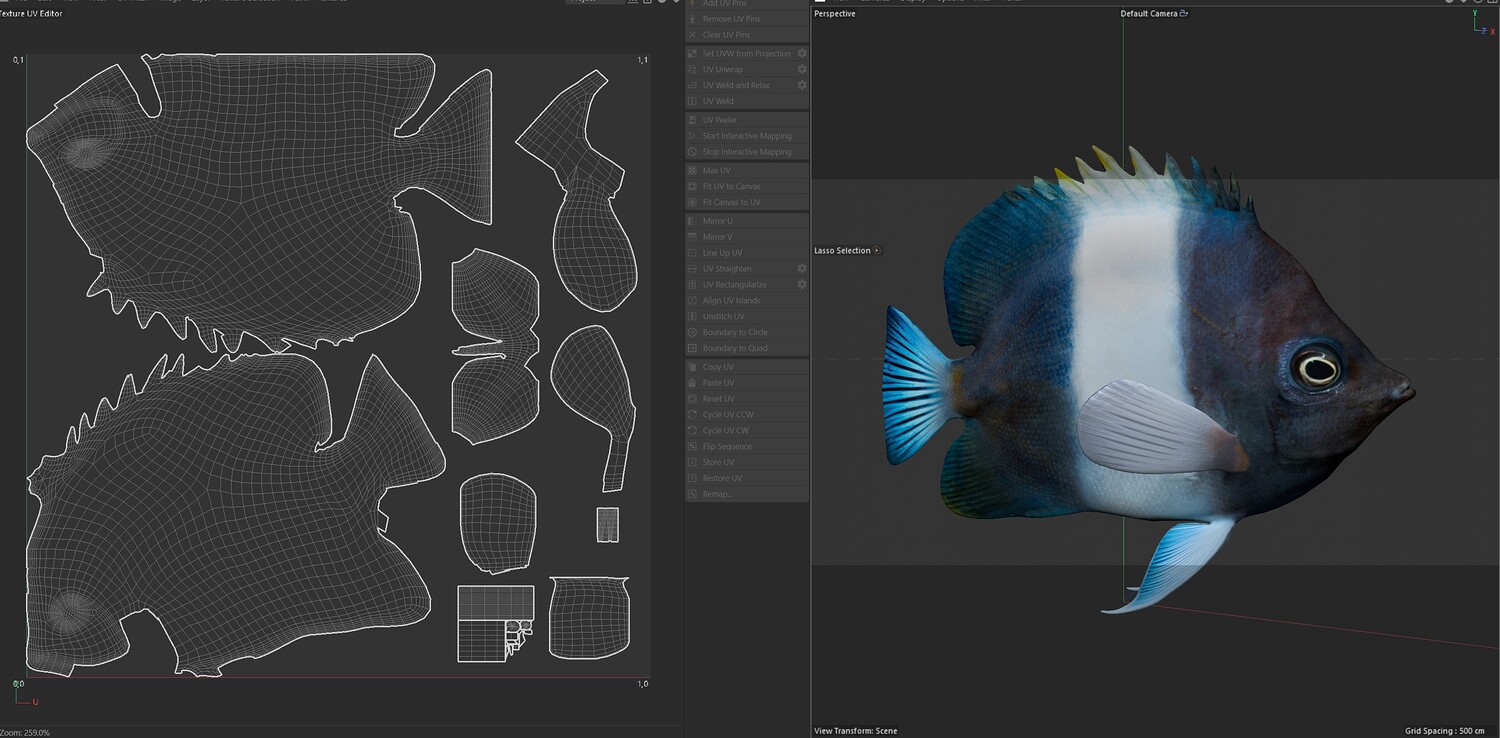Click the Line Up UV command
The width and height of the screenshot is (1500, 738).
747,253
